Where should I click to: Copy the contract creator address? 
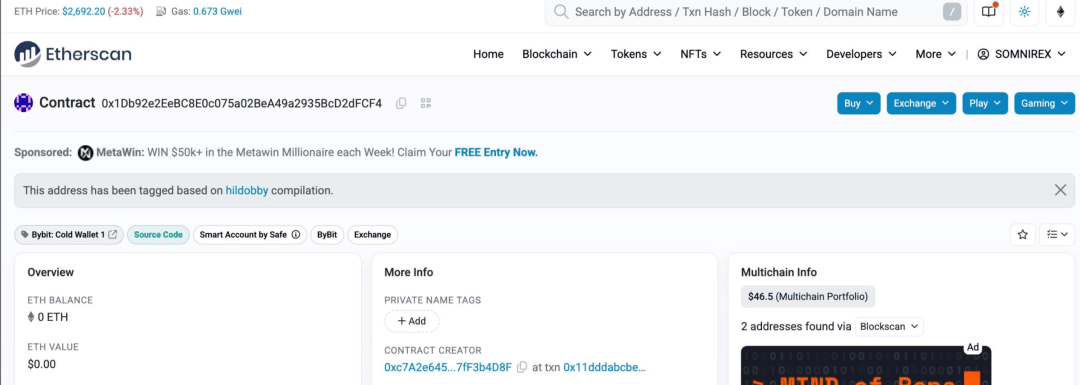[x=522, y=367]
